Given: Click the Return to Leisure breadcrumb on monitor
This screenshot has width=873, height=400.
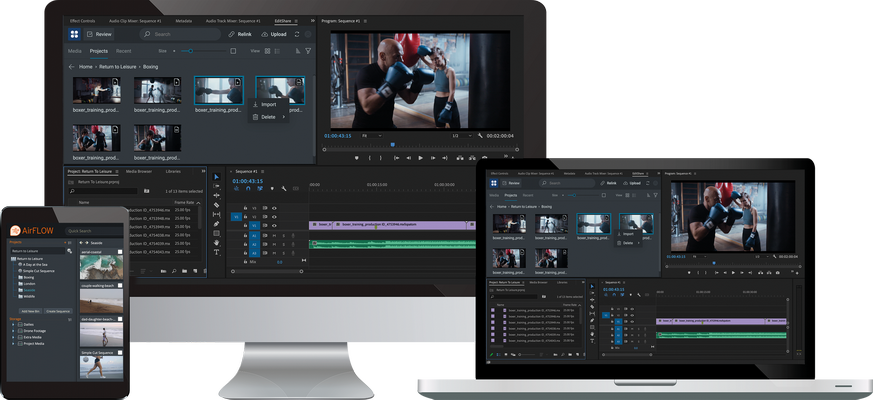Looking at the screenshot, I should [117, 66].
